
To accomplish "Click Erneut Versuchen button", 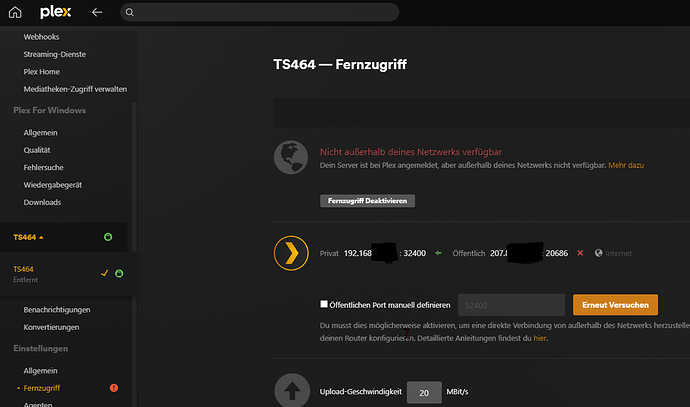I will 615,305.
